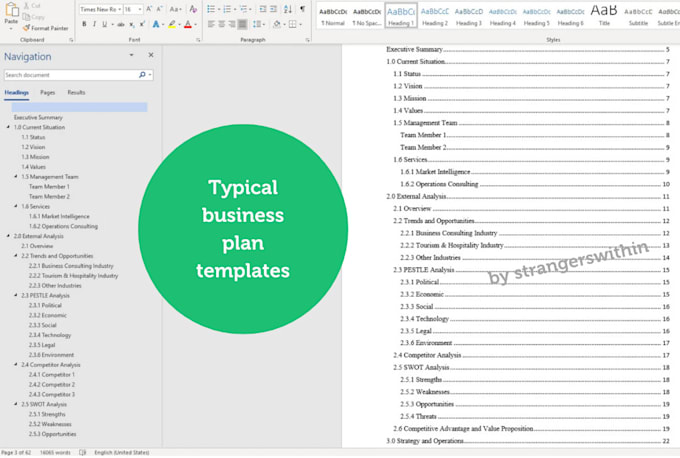Pick the yellow text highlight color
Viewport: 680px width, 458px height.
[172, 24]
